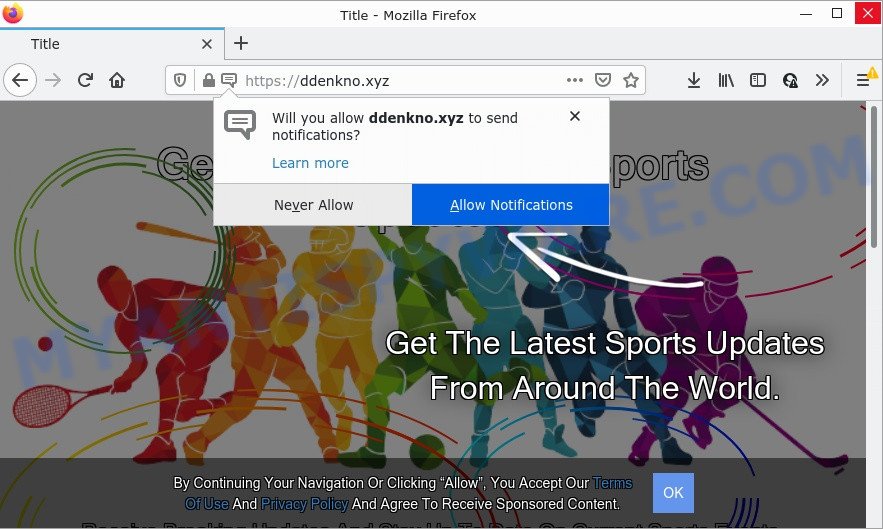The width and height of the screenshot is (883, 529).
Task: Show site security padlock info
Action: point(208,81)
